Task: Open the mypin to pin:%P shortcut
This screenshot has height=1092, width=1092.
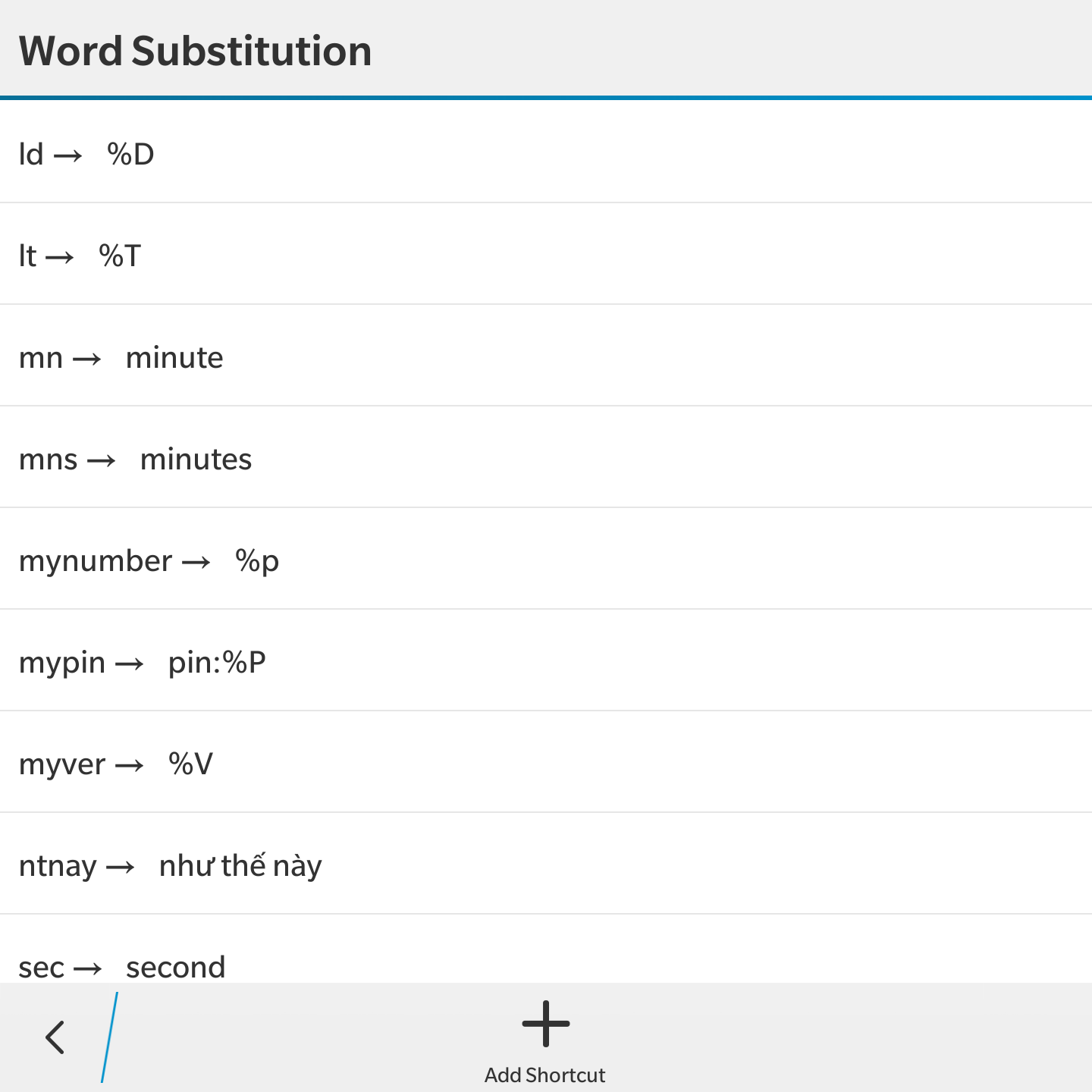Action: (546, 661)
